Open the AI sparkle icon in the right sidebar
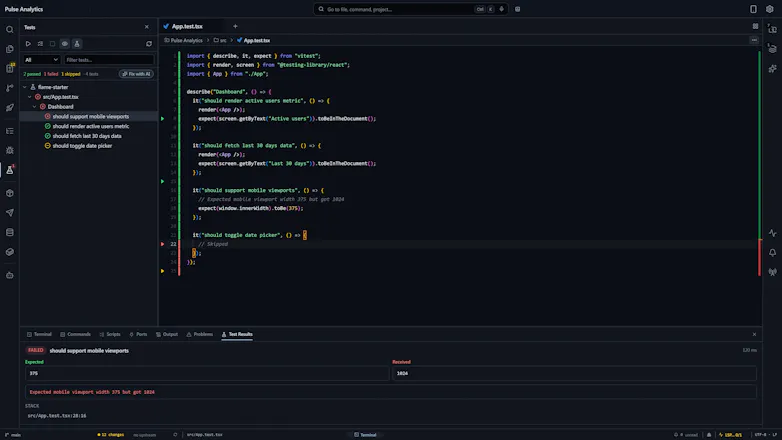Image resolution: width=782 pixels, height=440 pixels. 772,68
